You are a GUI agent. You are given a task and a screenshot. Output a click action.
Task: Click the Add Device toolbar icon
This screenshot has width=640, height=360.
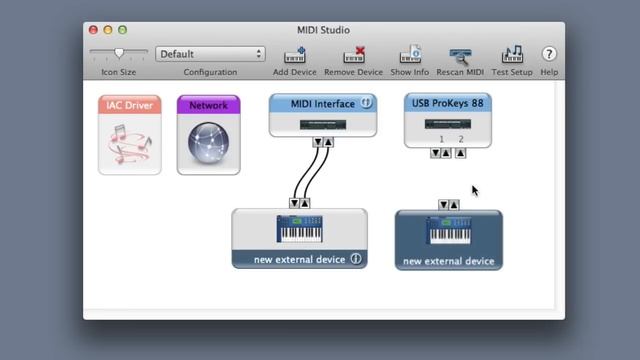click(295, 55)
